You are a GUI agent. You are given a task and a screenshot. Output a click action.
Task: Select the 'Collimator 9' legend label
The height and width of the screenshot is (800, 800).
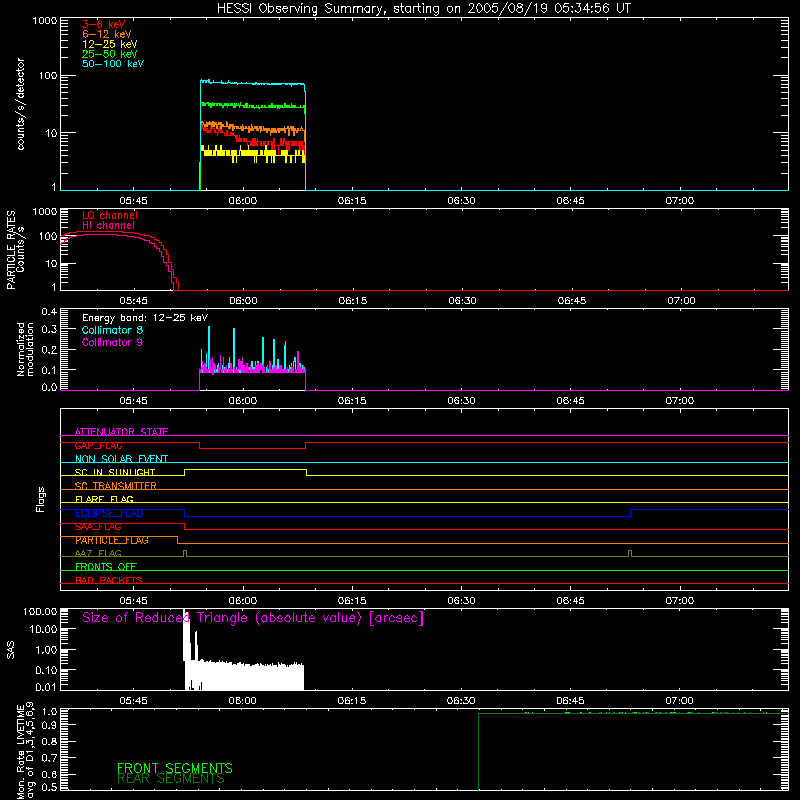112,342
